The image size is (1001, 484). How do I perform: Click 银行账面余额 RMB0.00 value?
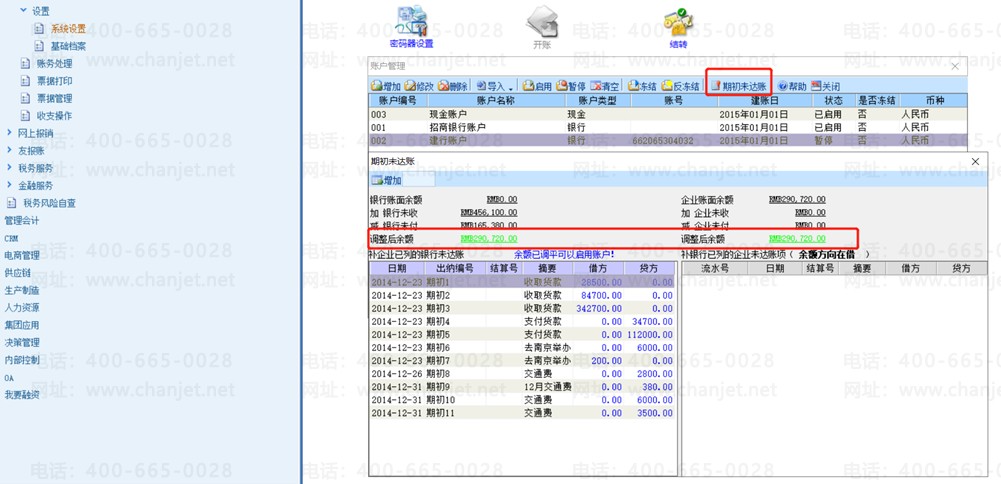pos(502,200)
